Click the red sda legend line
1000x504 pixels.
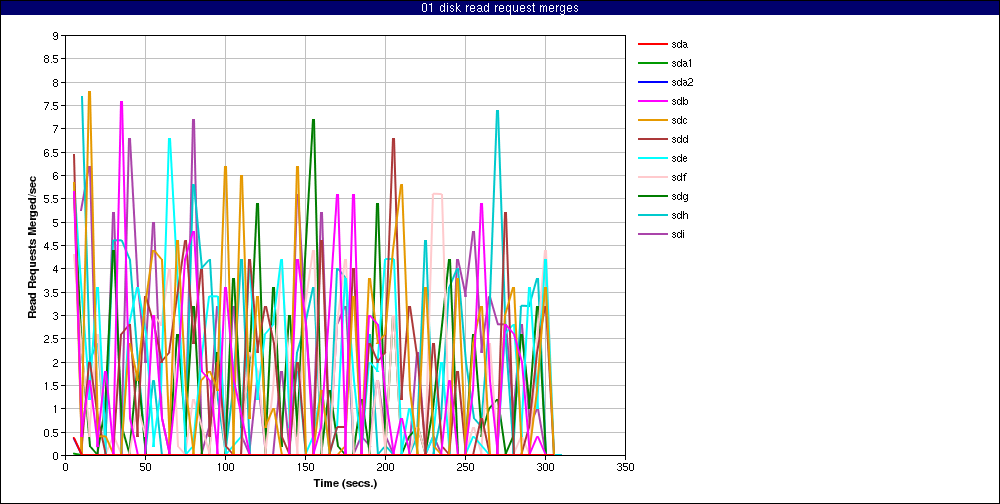(x=651, y=44)
